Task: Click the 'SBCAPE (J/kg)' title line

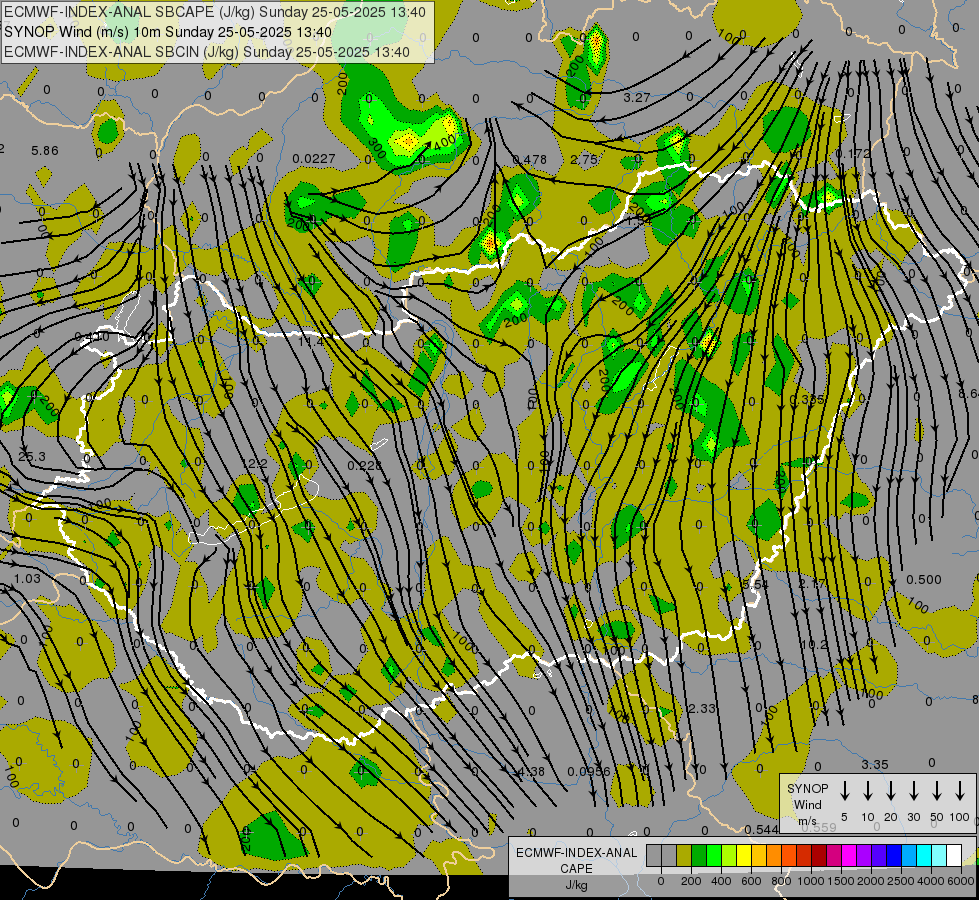Action: point(215,12)
